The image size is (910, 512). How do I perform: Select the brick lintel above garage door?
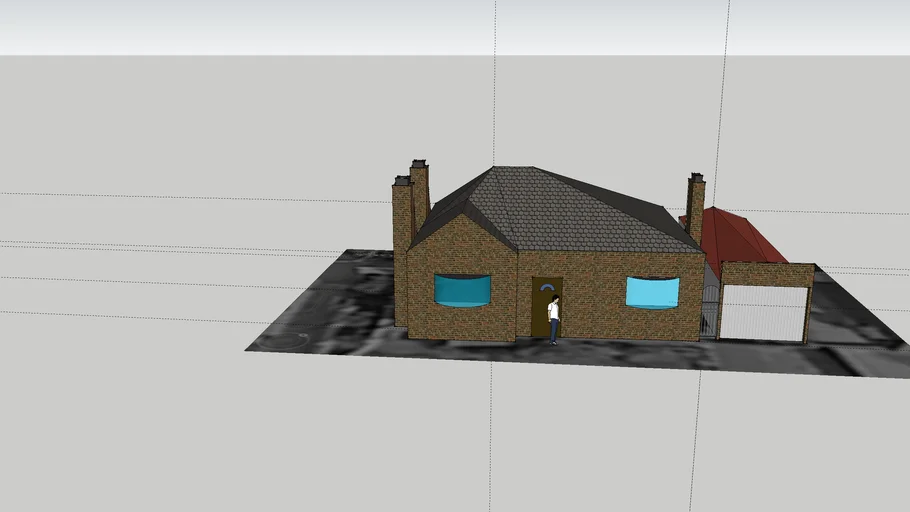[x=766, y=274]
